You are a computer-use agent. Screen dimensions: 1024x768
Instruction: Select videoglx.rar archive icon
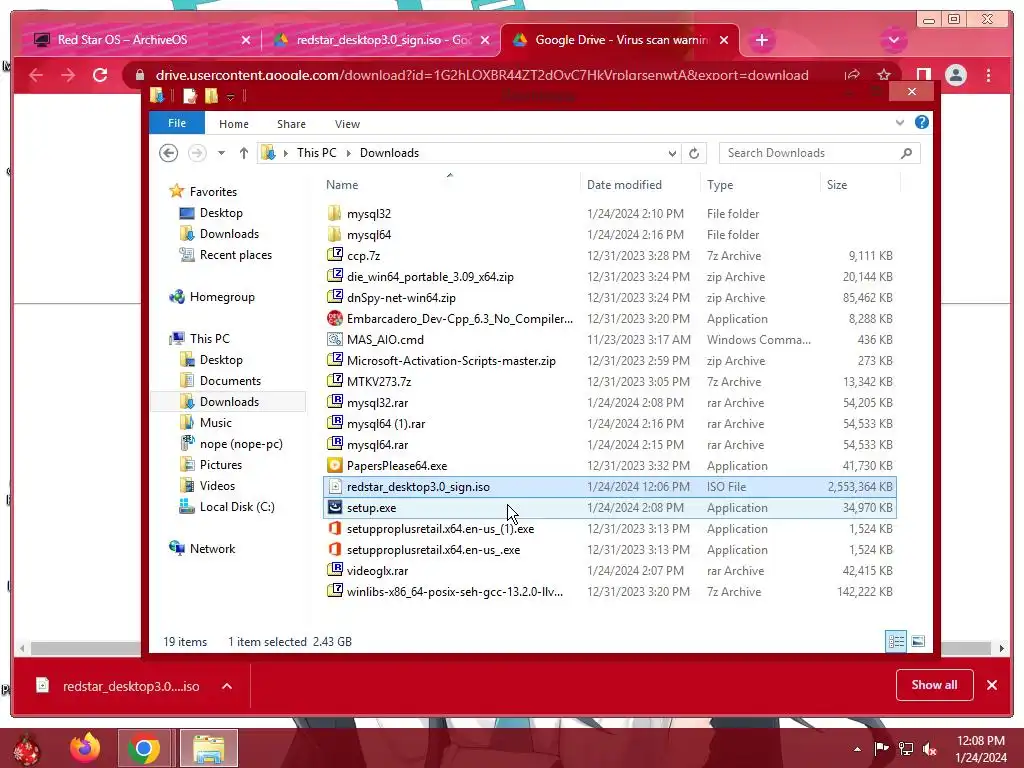point(334,570)
